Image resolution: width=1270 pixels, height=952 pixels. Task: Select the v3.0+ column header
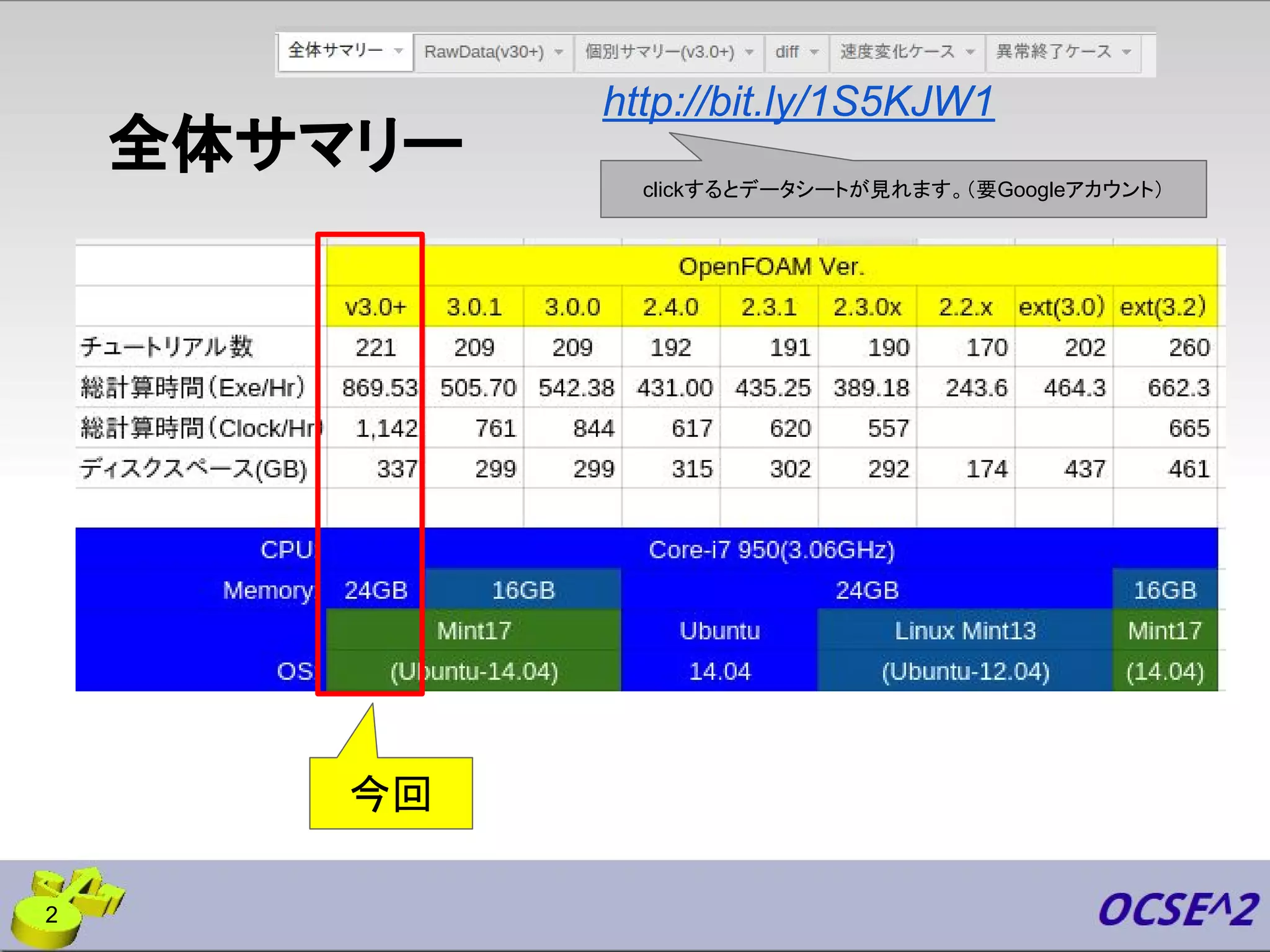click(376, 307)
